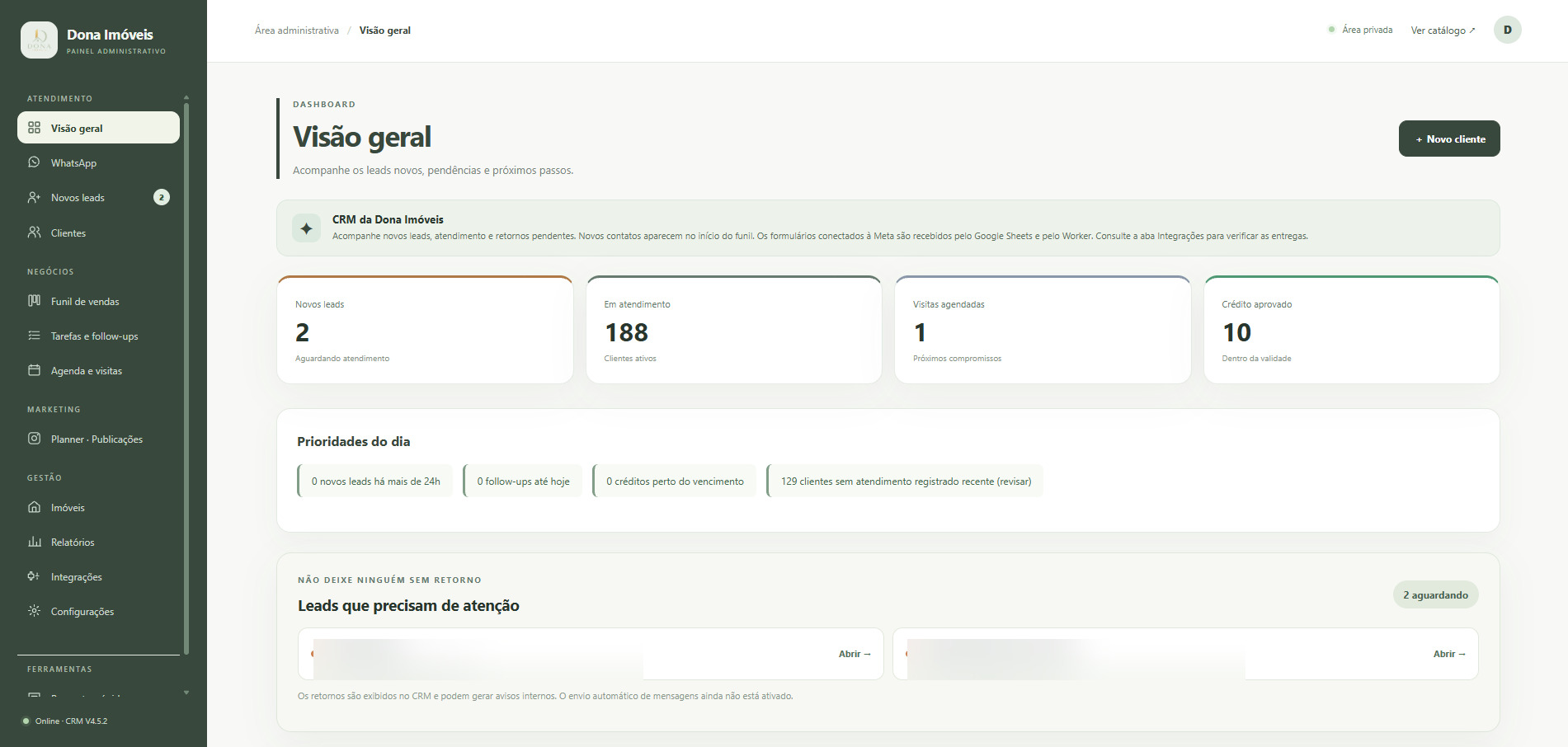Click the Prioridades do dia heading
The width and height of the screenshot is (1568, 747).
[353, 441]
